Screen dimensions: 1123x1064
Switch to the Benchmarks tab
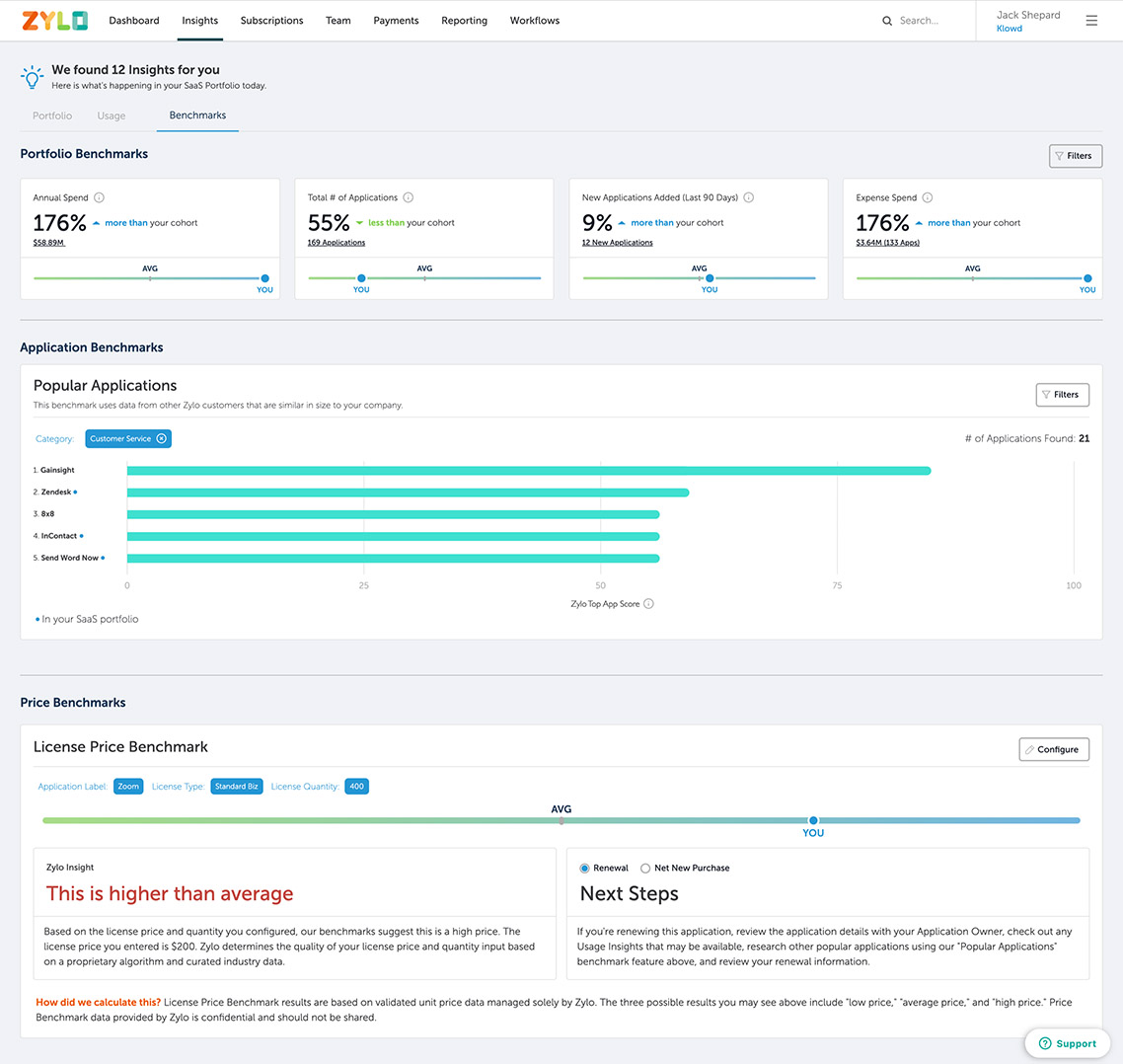coord(197,115)
